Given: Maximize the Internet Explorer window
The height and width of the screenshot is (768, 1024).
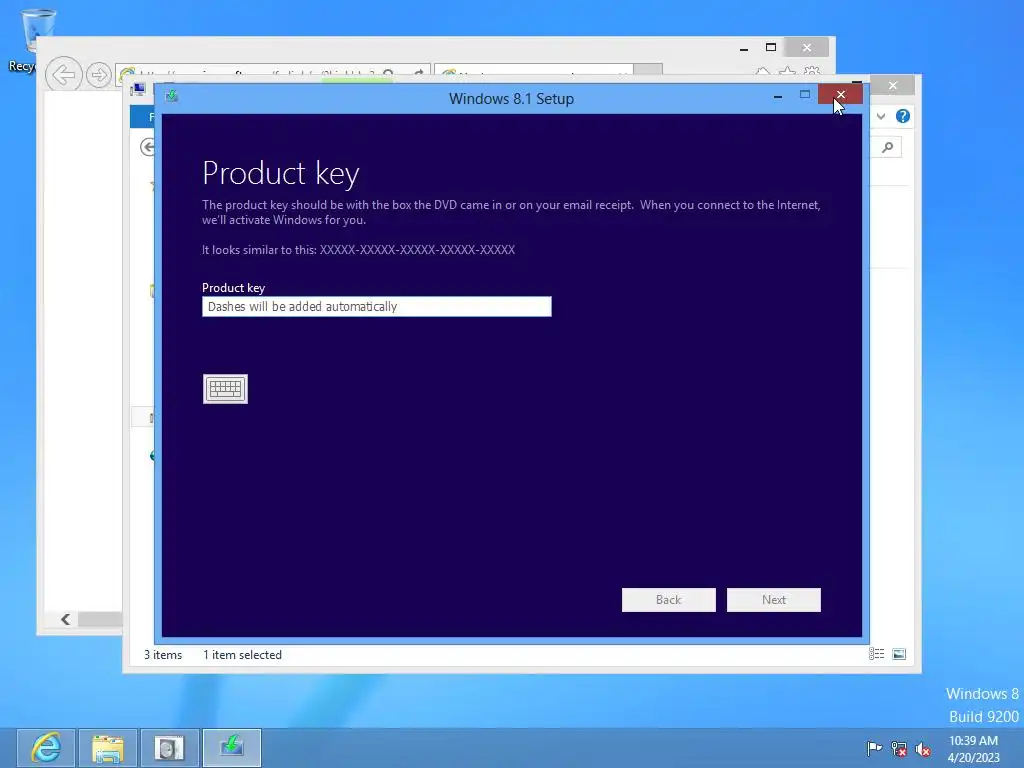Looking at the screenshot, I should 771,47.
